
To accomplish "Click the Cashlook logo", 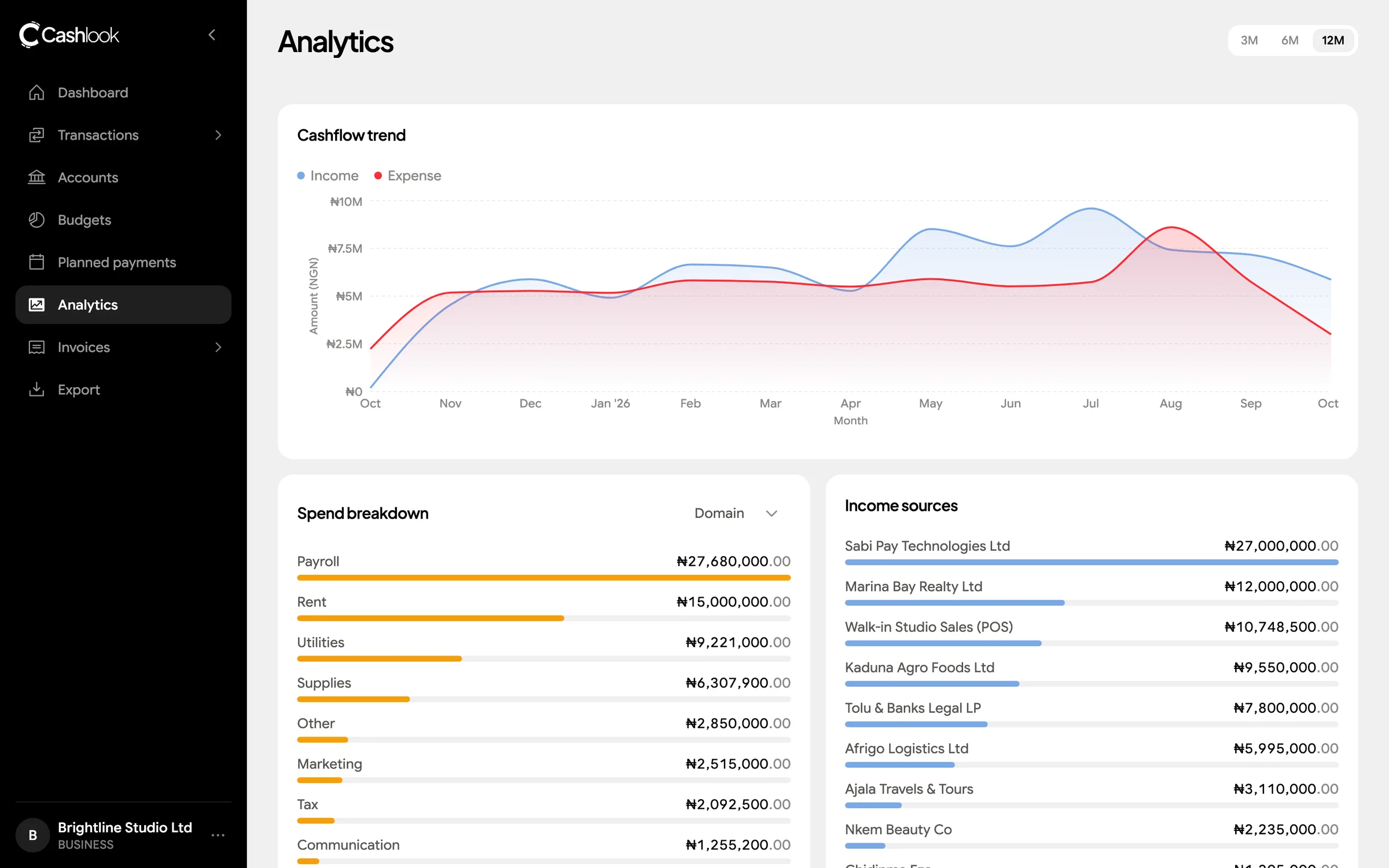I will click(69, 35).
